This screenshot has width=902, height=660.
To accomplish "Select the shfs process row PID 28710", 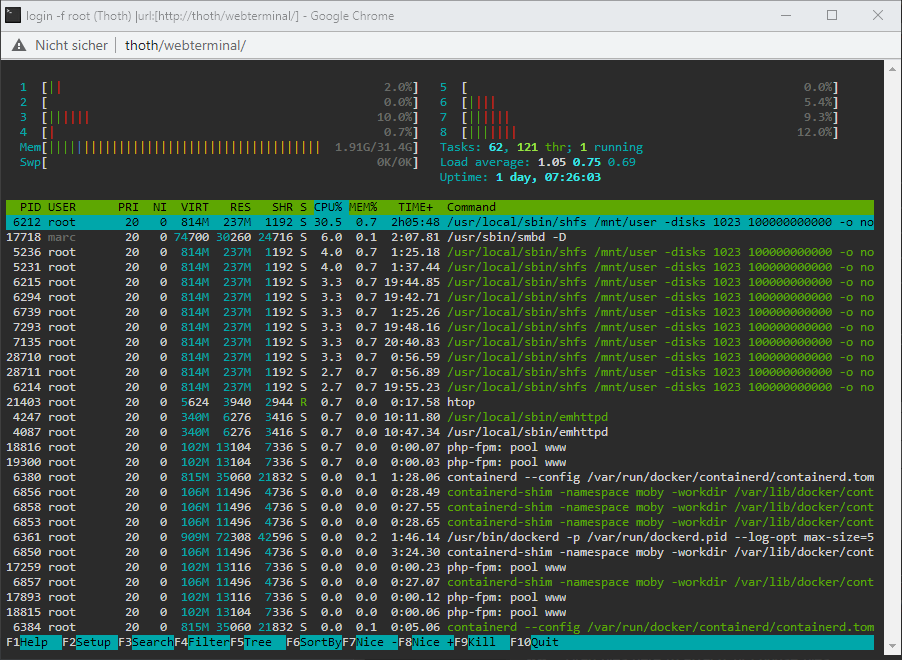I will pos(440,357).
